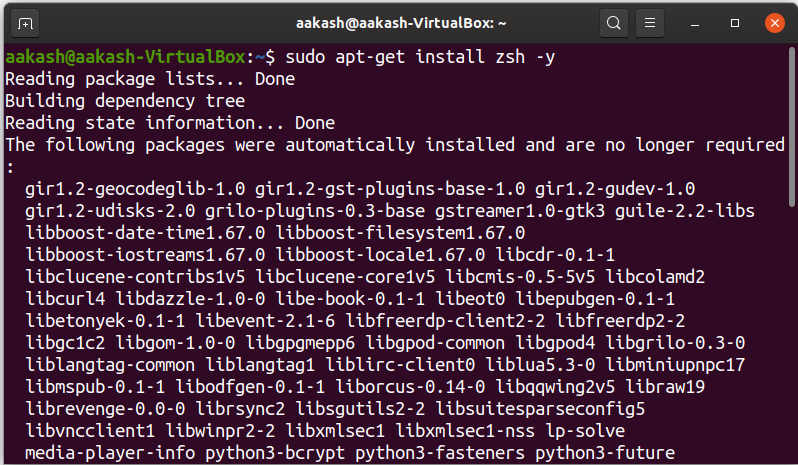The width and height of the screenshot is (798, 465).
Task: Click the gstreamer1.0-gtk3 package name
Action: (520, 211)
